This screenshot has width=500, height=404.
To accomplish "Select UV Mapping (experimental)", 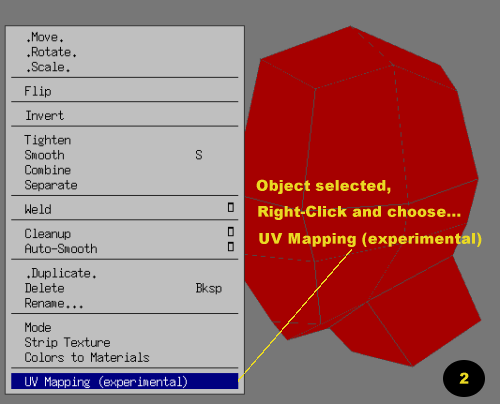I will tap(124, 381).
